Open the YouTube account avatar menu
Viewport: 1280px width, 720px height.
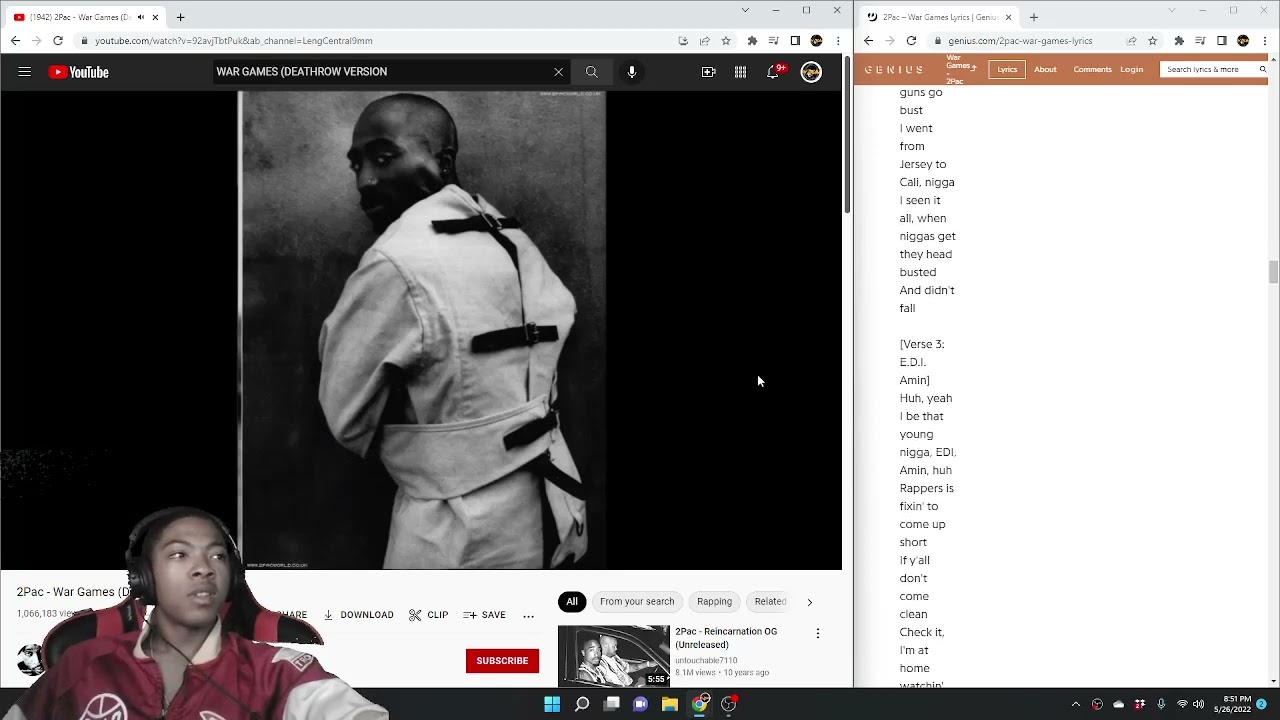pyautogui.click(x=811, y=72)
